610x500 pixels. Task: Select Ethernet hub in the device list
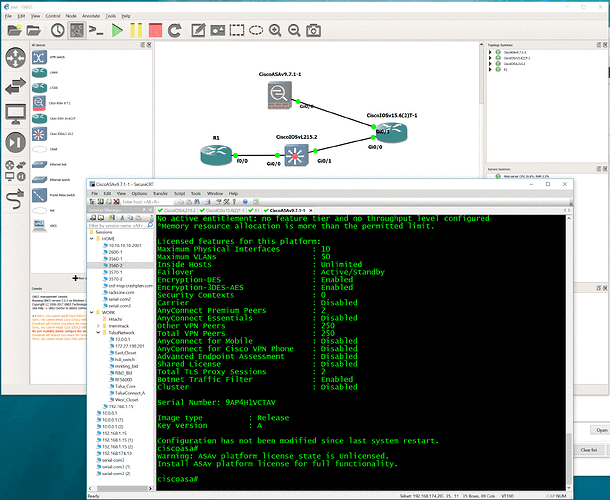(49, 164)
